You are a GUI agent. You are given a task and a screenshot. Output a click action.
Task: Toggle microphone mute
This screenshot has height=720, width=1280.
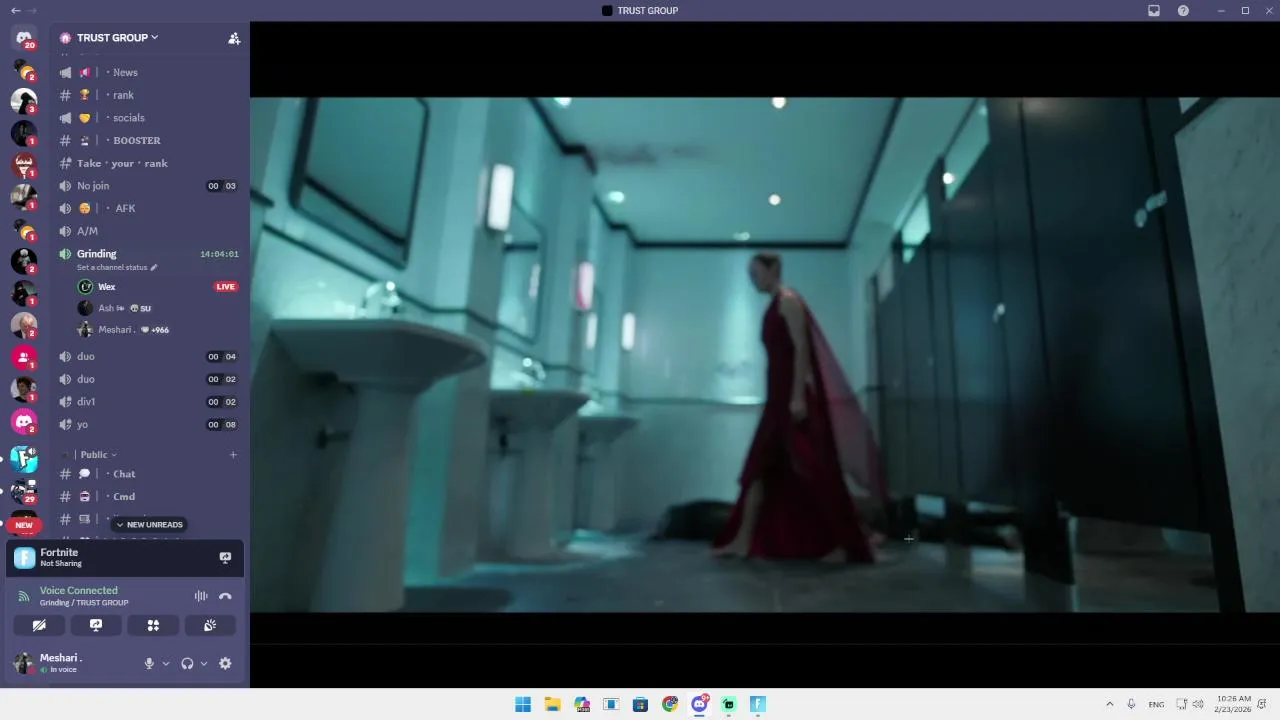pos(149,663)
